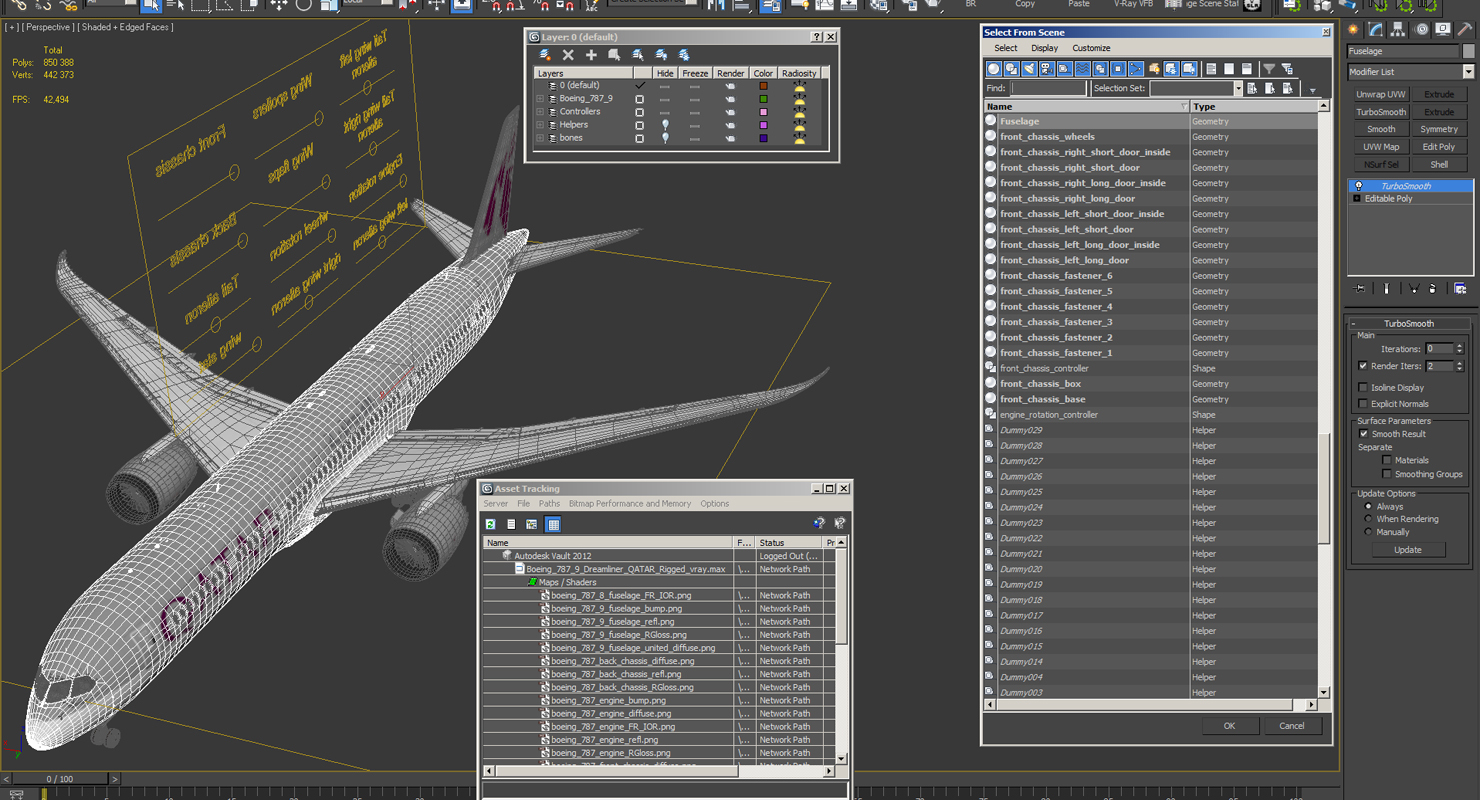The image size is (1480, 800).
Task: Click Cancel button in Select From Scene
Action: point(1292,726)
